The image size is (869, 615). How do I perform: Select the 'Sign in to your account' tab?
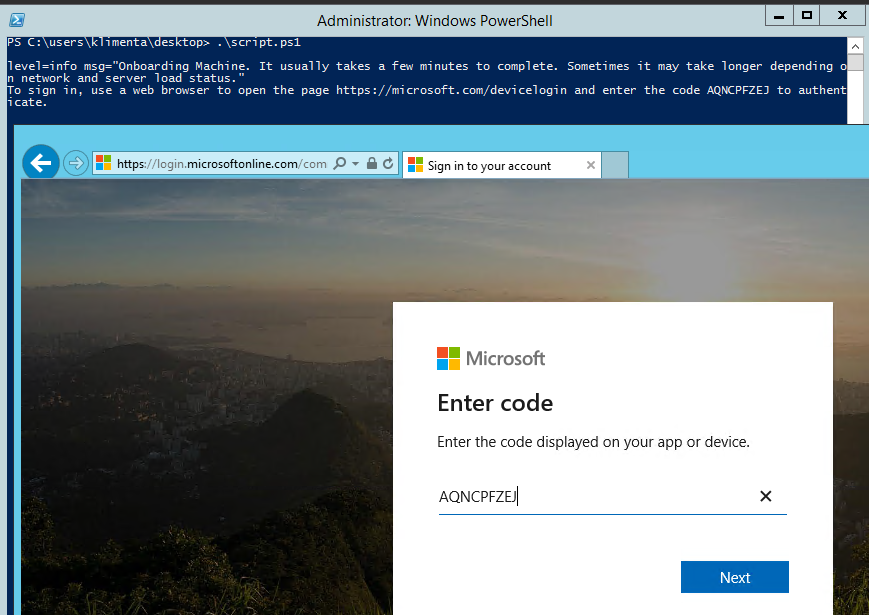[502, 165]
